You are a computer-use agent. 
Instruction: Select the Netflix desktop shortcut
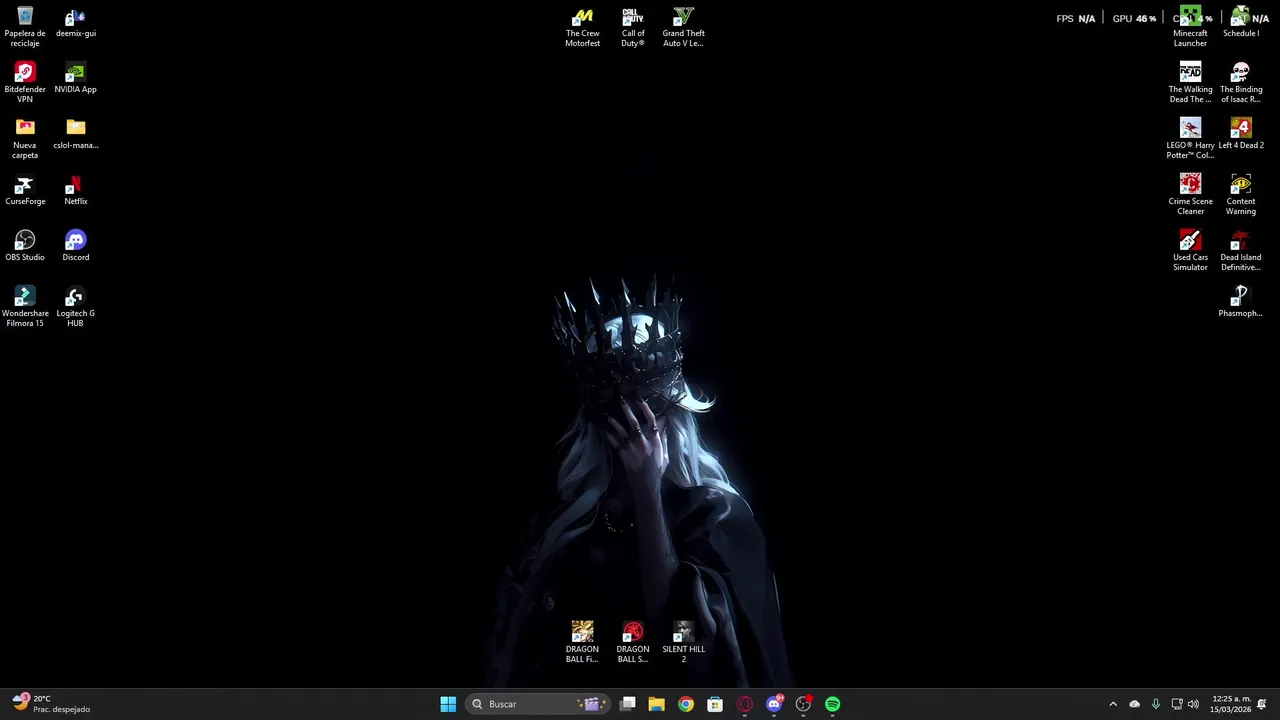[x=76, y=191]
